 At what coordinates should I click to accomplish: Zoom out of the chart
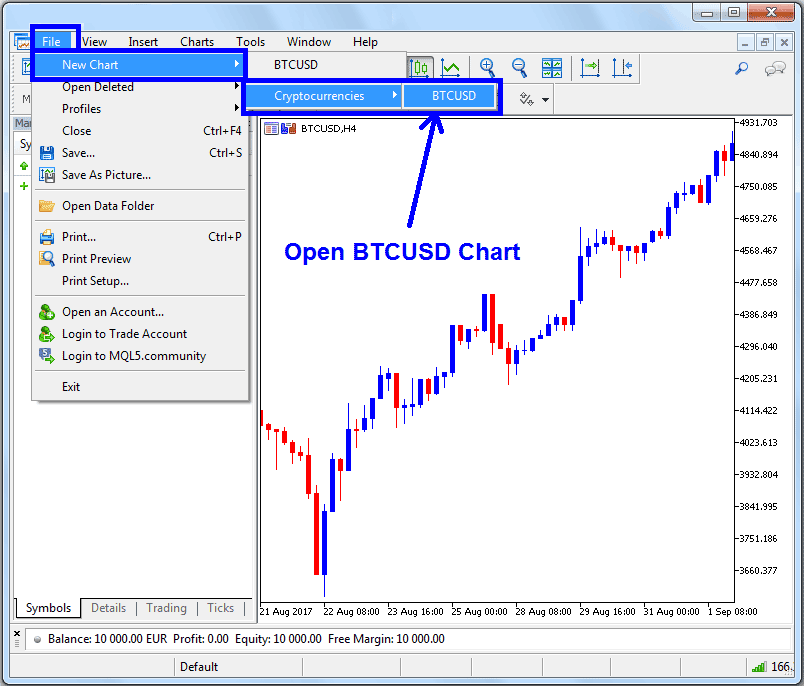[x=519, y=67]
